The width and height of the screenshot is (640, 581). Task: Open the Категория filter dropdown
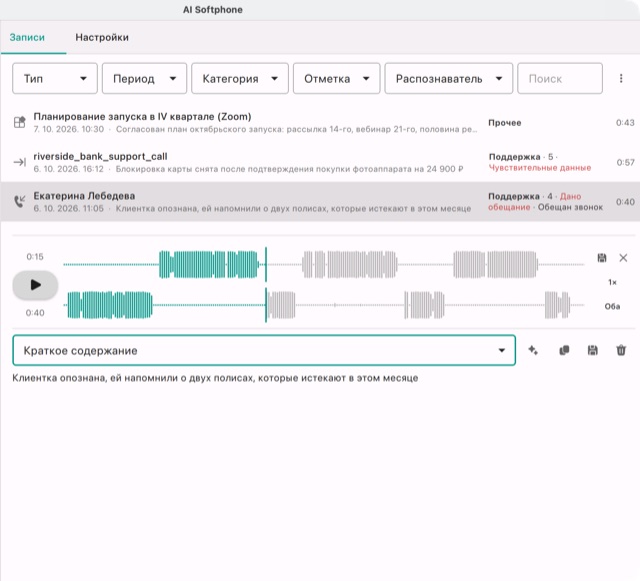pos(240,78)
